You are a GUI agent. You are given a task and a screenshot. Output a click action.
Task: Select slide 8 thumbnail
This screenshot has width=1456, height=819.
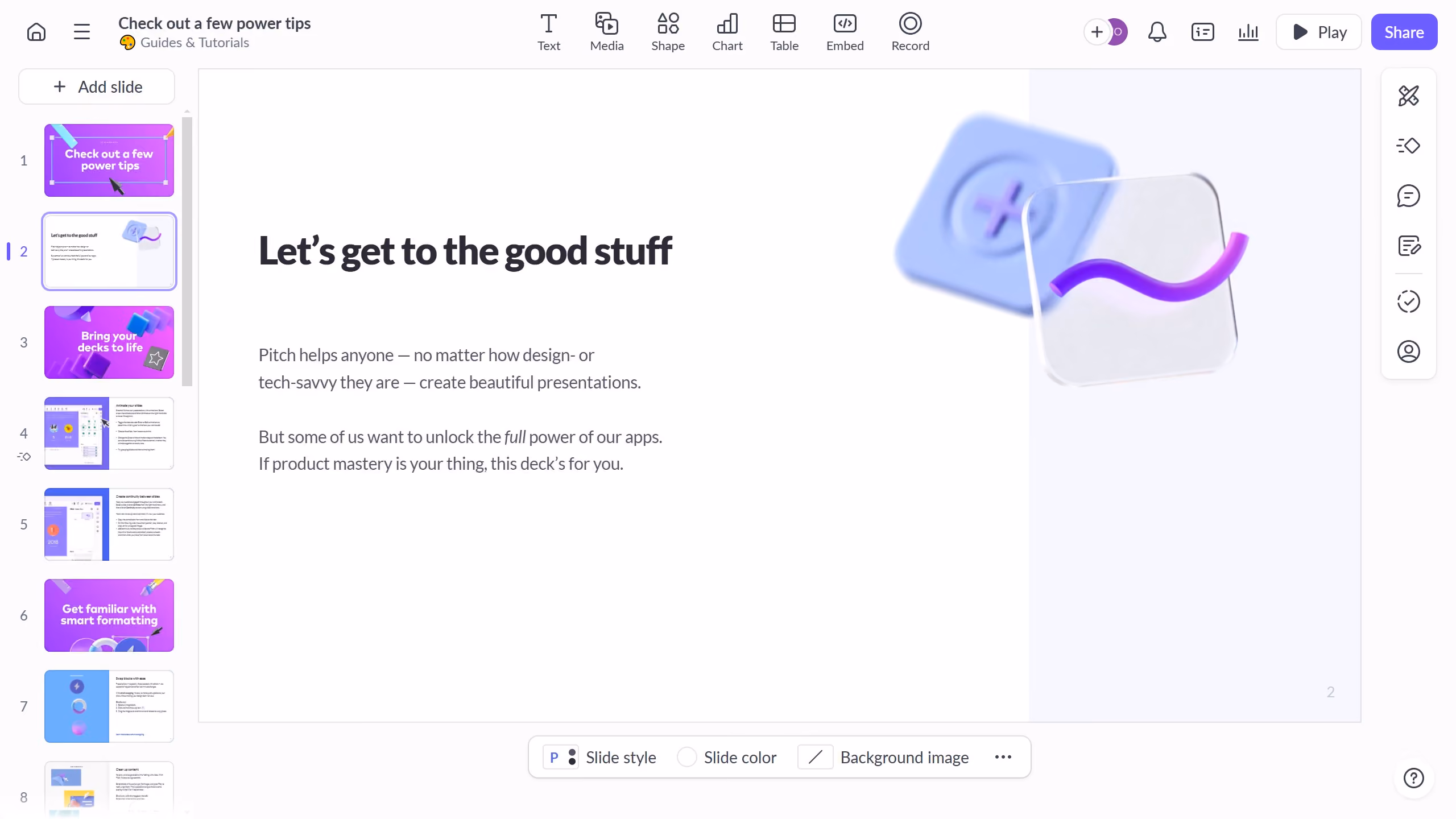click(x=109, y=789)
